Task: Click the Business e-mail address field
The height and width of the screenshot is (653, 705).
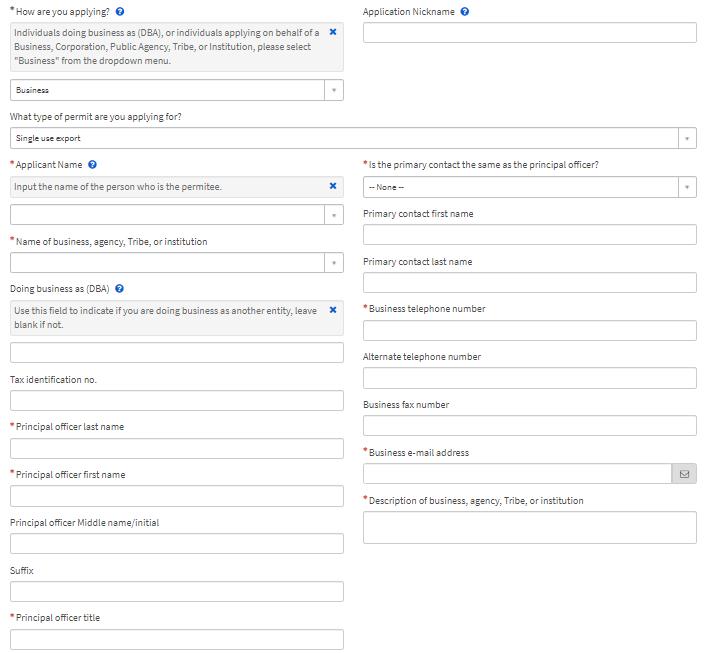Action: (x=516, y=474)
